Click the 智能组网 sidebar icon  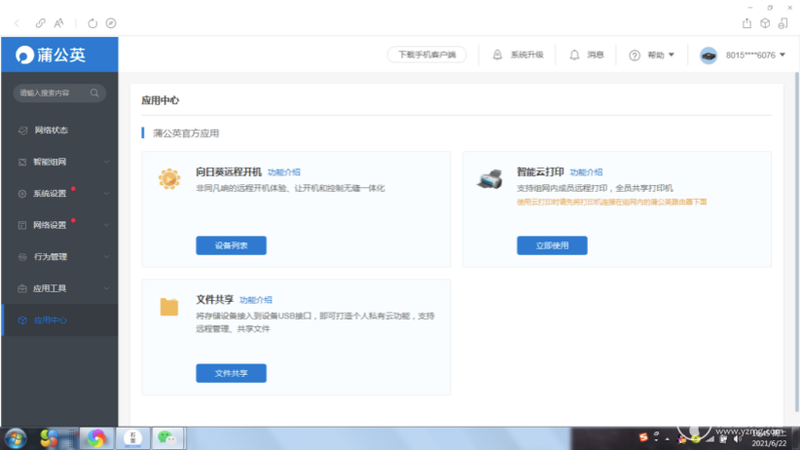(x=22, y=162)
